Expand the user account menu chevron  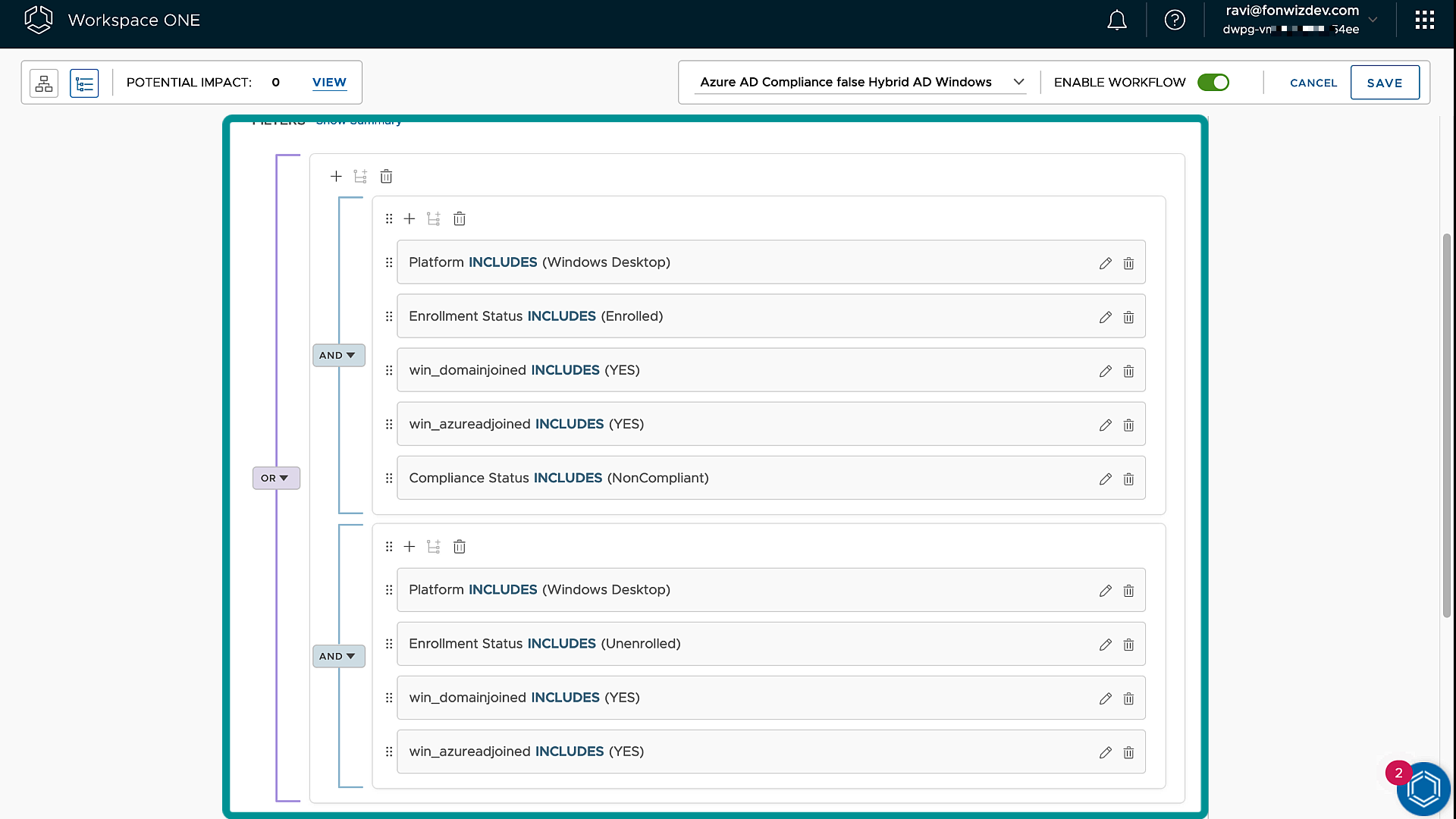[1373, 20]
